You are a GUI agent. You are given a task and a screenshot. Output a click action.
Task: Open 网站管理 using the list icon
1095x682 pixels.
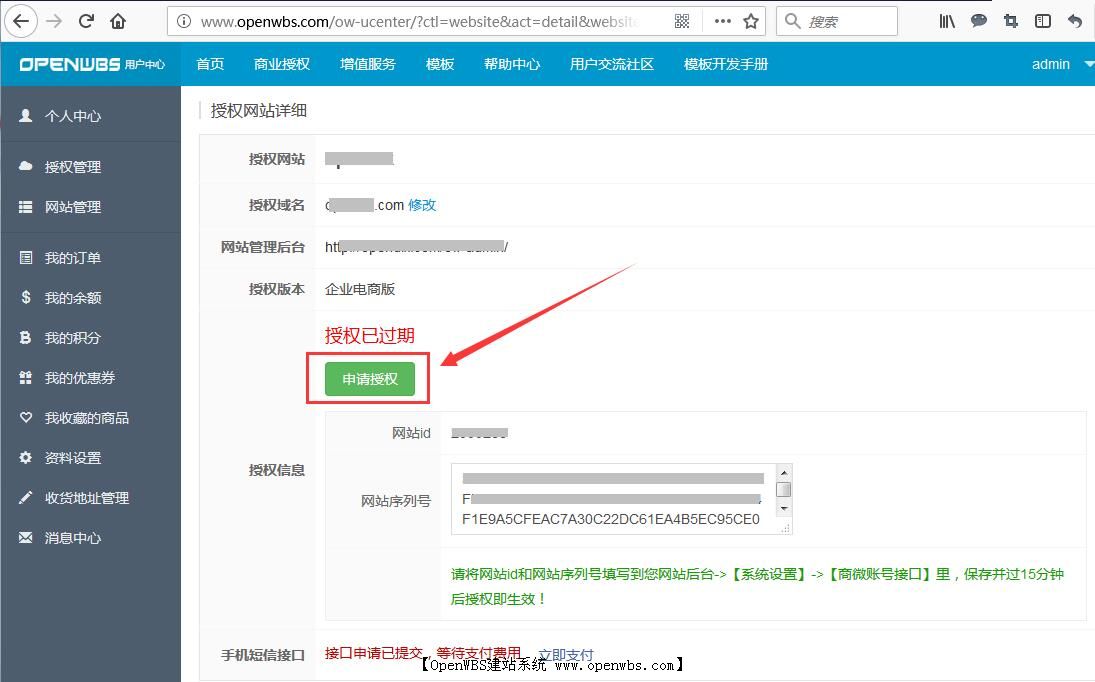26,207
